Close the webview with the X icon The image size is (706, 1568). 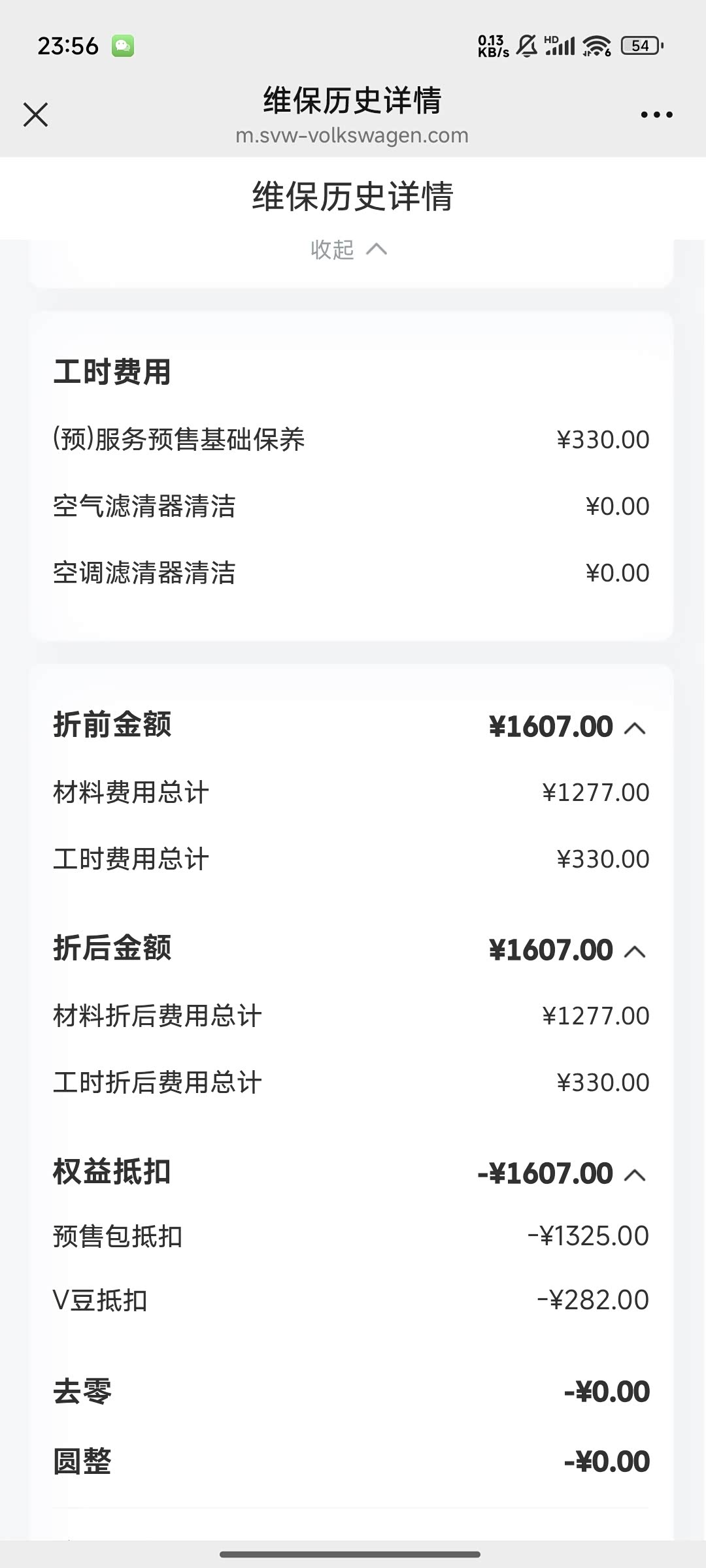(35, 114)
